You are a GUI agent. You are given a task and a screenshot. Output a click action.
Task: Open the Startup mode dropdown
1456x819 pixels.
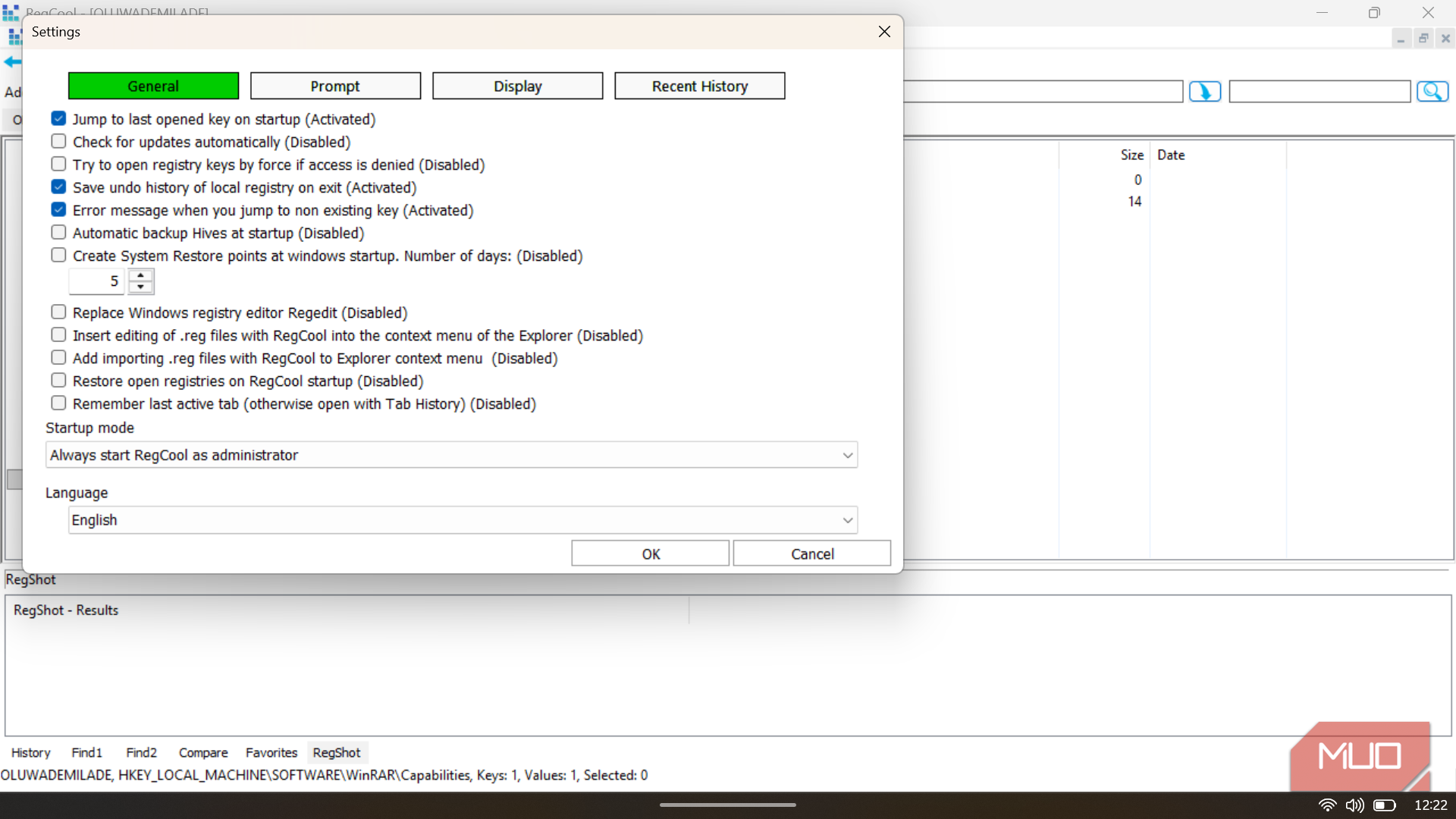pyautogui.click(x=452, y=455)
